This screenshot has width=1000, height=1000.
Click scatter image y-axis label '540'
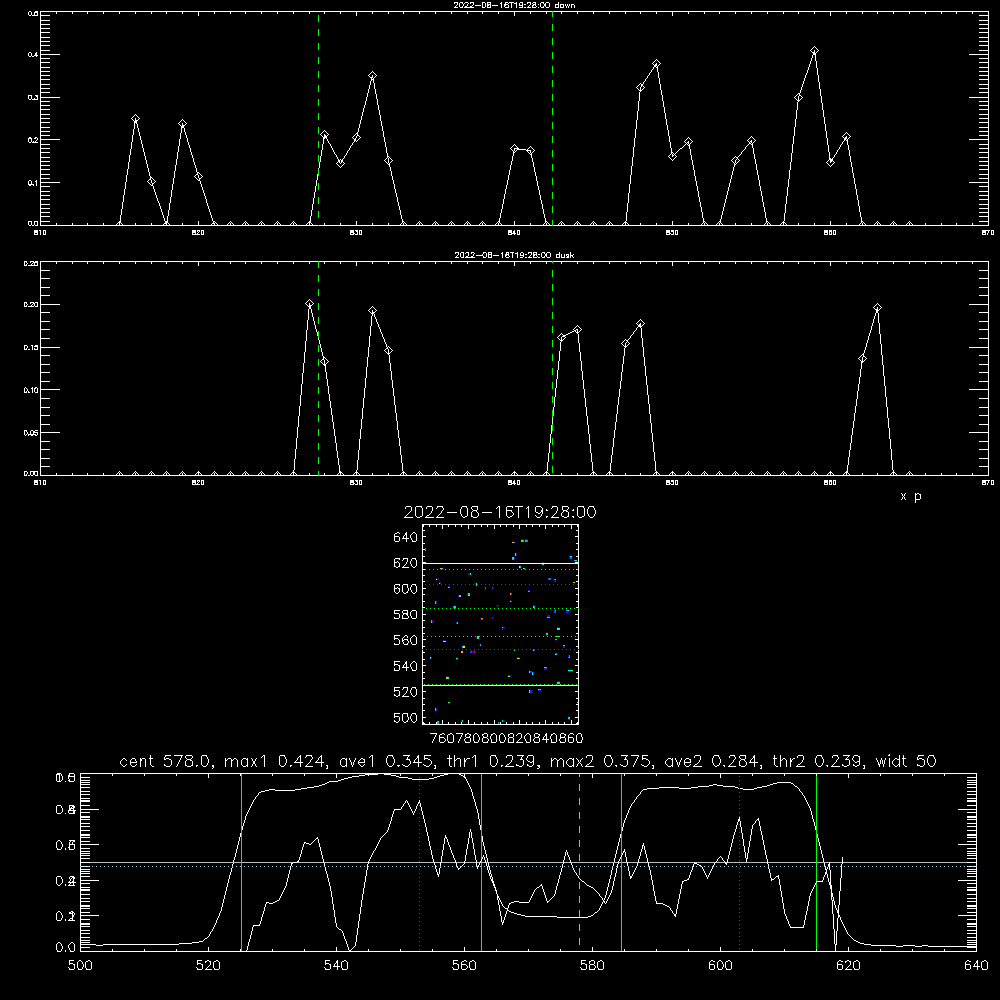tap(406, 666)
